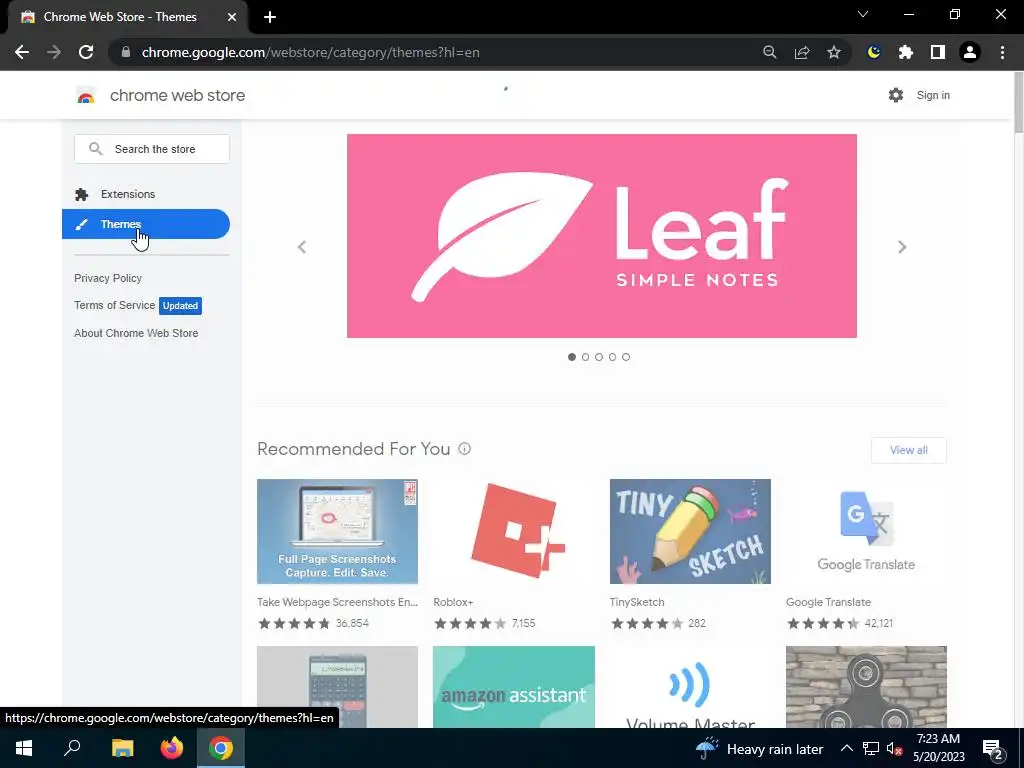Open the taskbar clock showing 7:23 AM
Image resolution: width=1024 pixels, height=768 pixels.
[938, 748]
